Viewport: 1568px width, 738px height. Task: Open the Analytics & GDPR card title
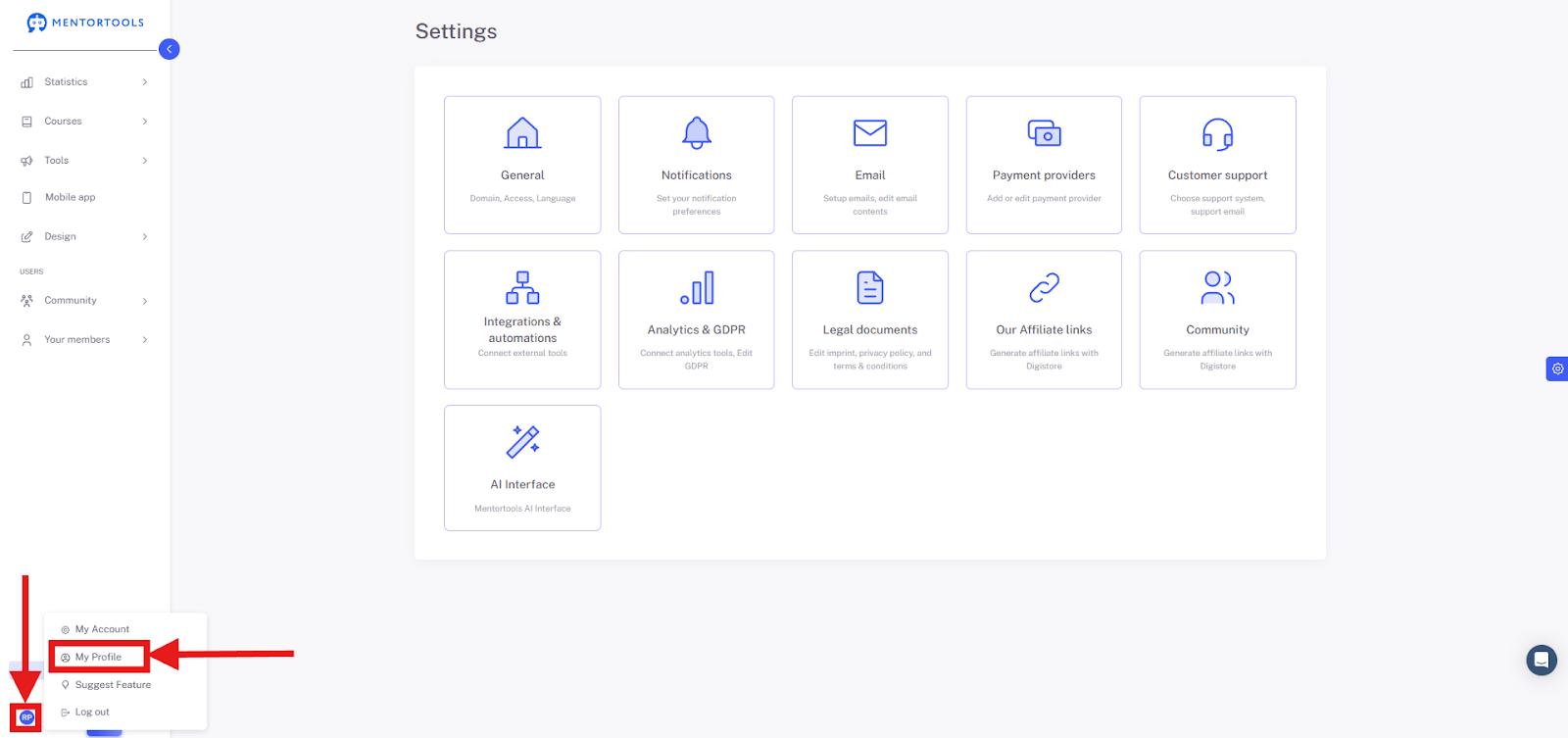[x=697, y=330]
